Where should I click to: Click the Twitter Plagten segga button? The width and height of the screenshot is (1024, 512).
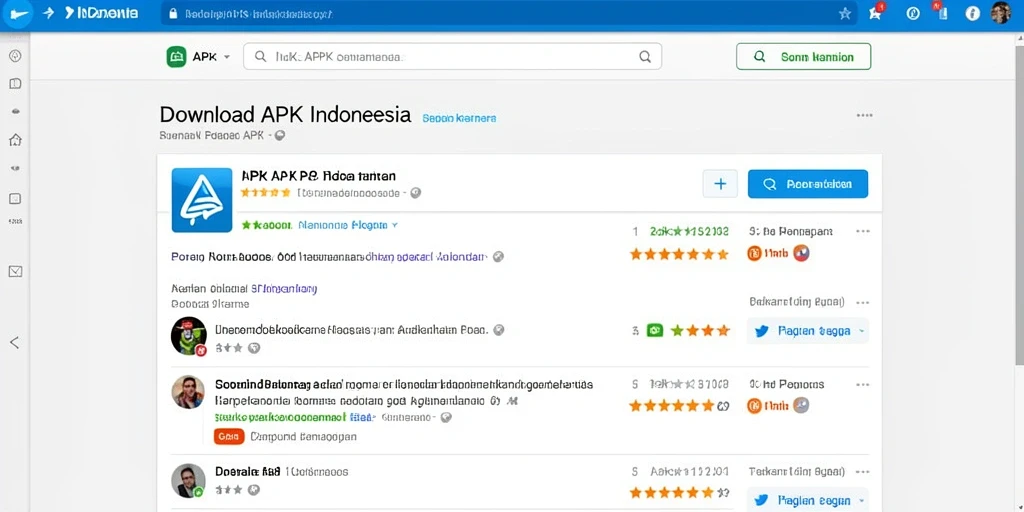[x=808, y=331]
